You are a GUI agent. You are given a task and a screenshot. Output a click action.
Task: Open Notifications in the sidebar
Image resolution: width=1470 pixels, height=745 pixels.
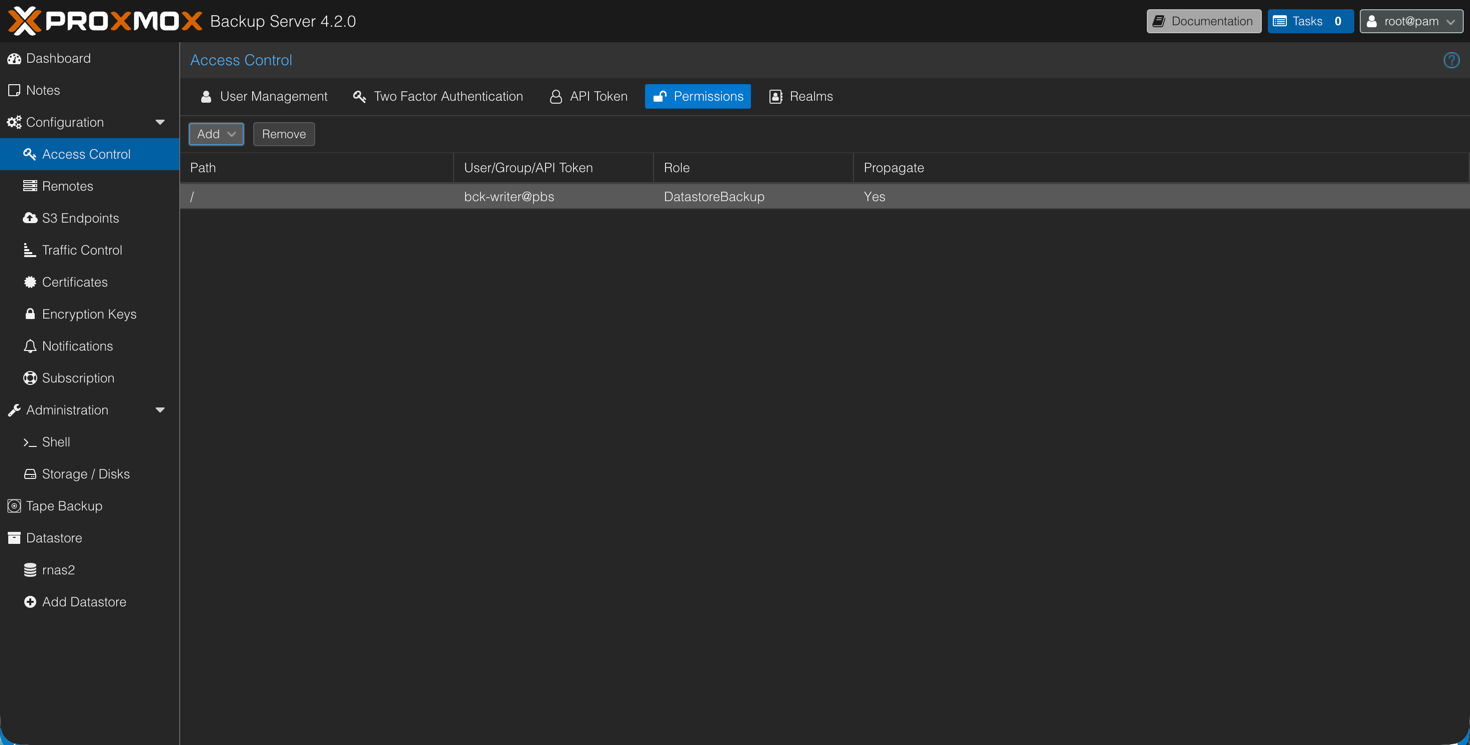[89, 346]
